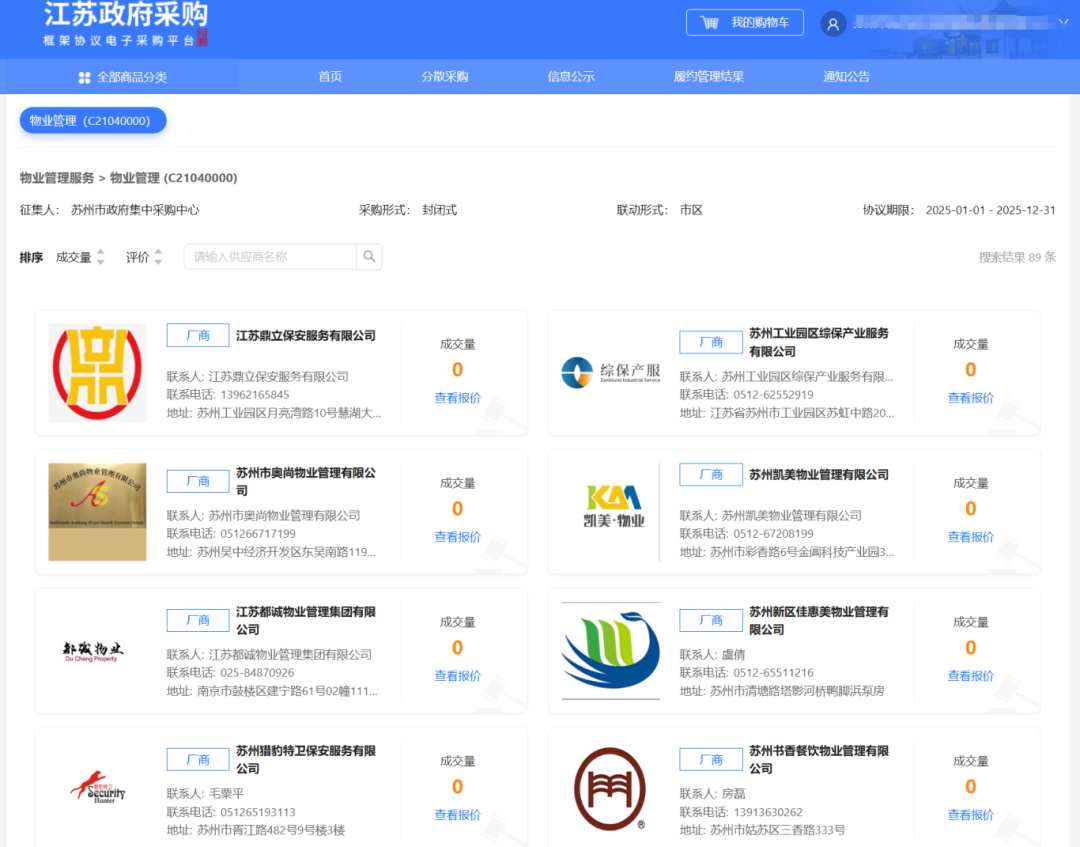Sort by 评价 using the sort arrows

(158, 257)
